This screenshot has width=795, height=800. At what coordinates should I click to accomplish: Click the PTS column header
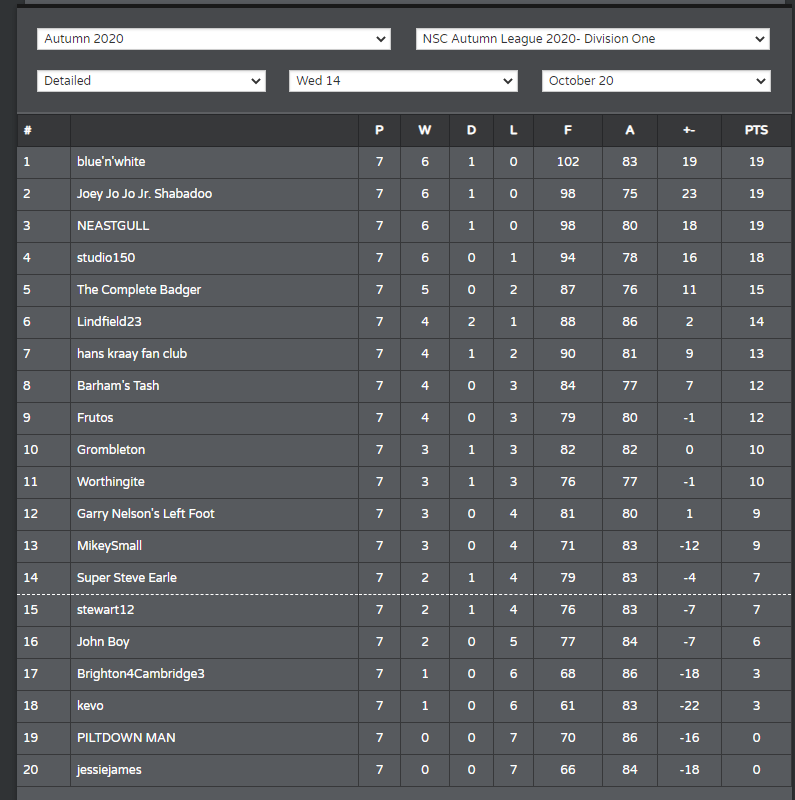(756, 130)
